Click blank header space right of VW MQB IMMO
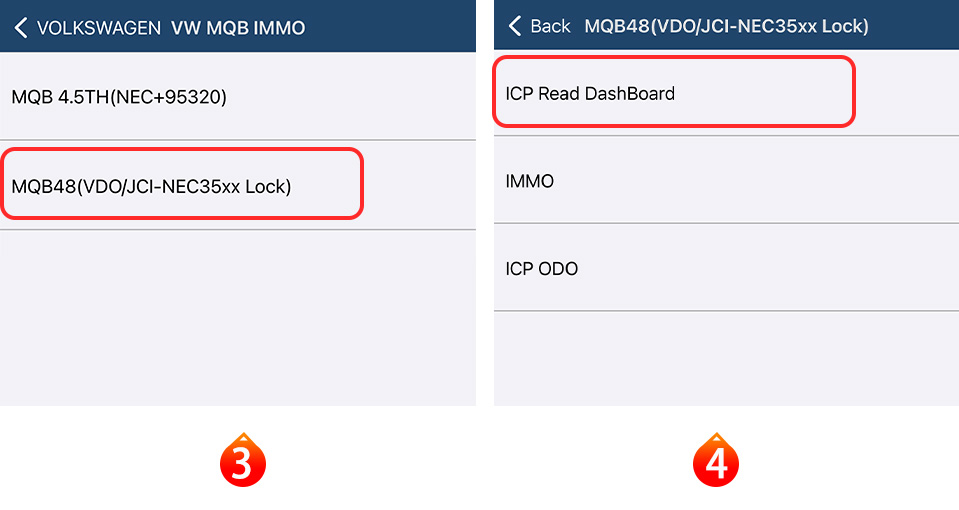 point(400,28)
